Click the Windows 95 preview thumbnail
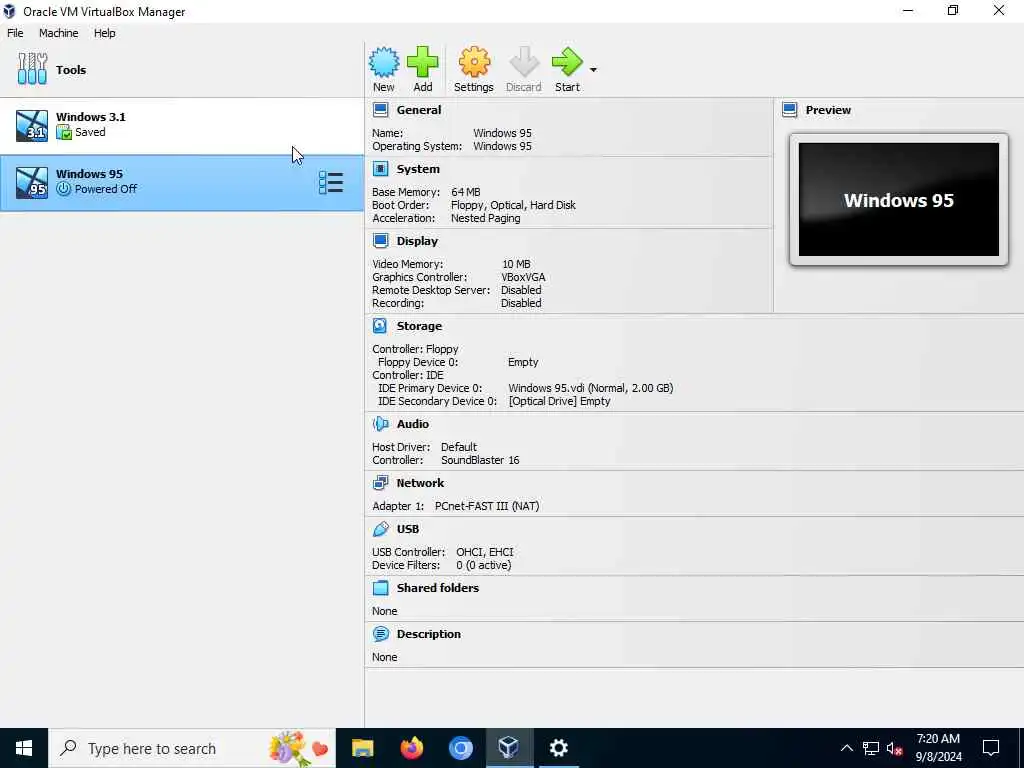Image resolution: width=1024 pixels, height=768 pixels. click(899, 200)
